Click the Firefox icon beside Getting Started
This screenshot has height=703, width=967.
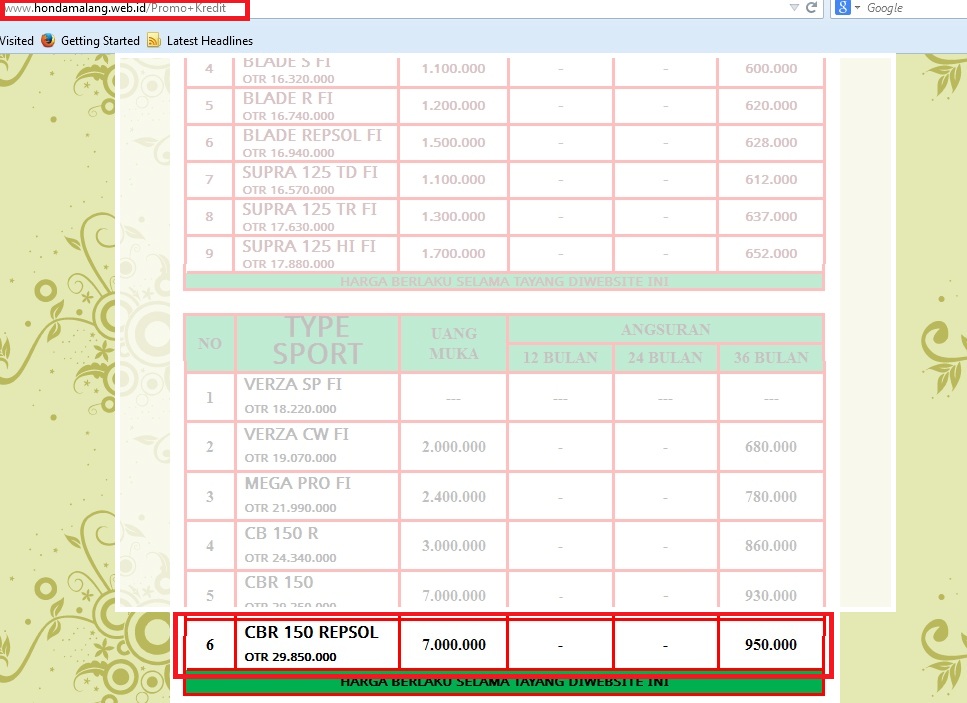48,41
